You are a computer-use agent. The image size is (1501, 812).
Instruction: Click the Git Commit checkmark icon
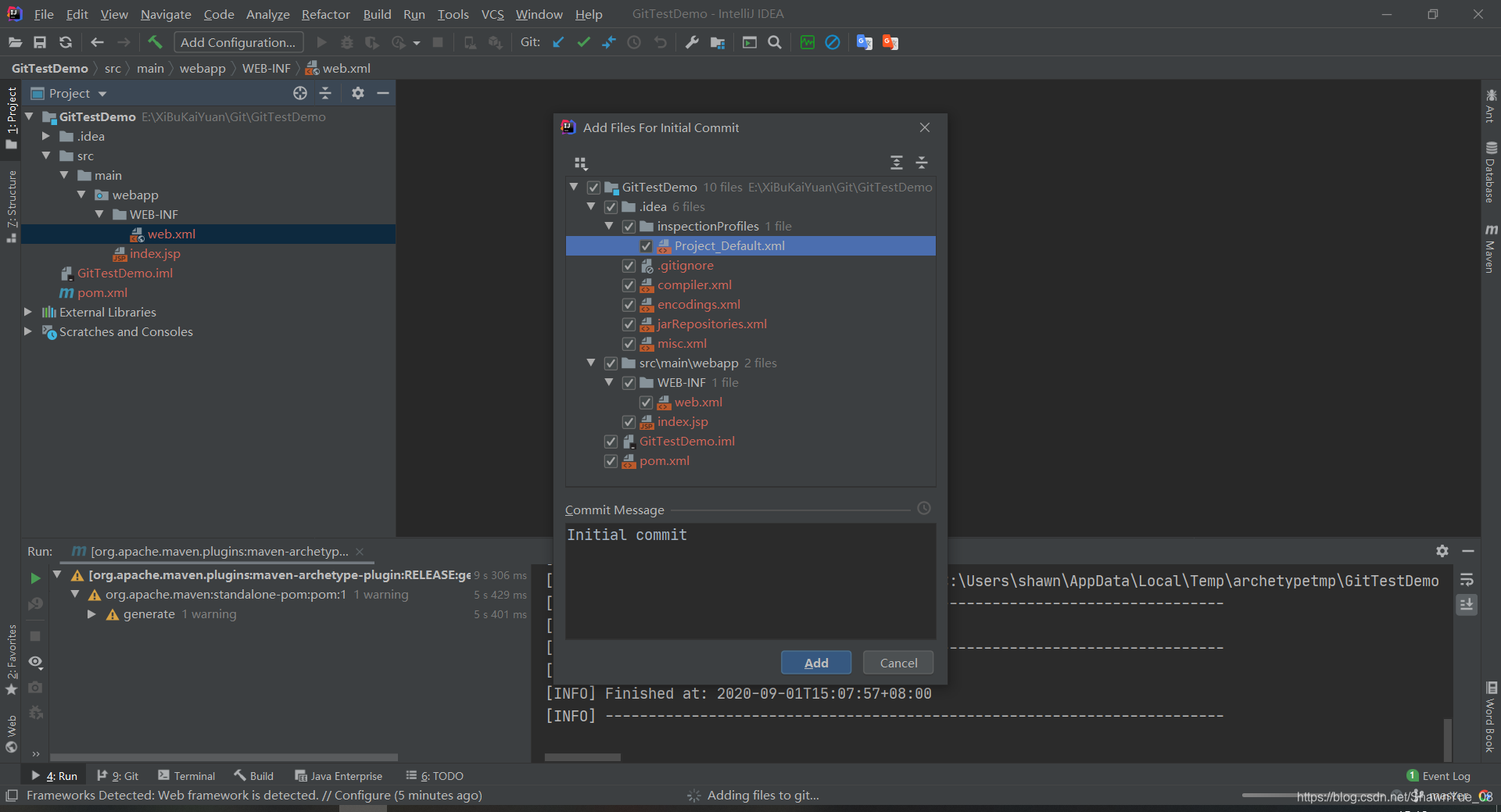[583, 42]
